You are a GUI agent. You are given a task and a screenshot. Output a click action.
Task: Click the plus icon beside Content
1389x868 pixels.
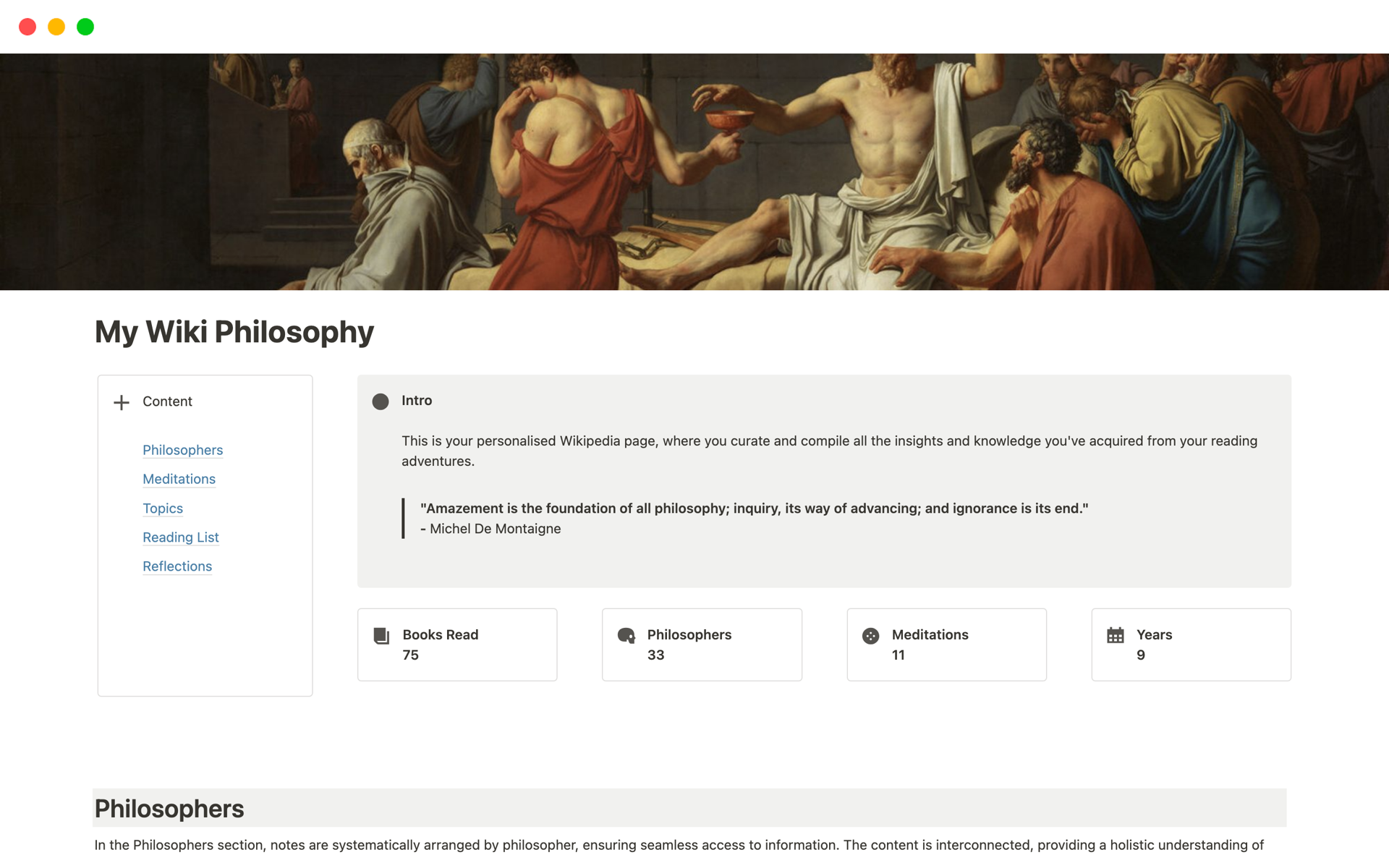[122, 402]
